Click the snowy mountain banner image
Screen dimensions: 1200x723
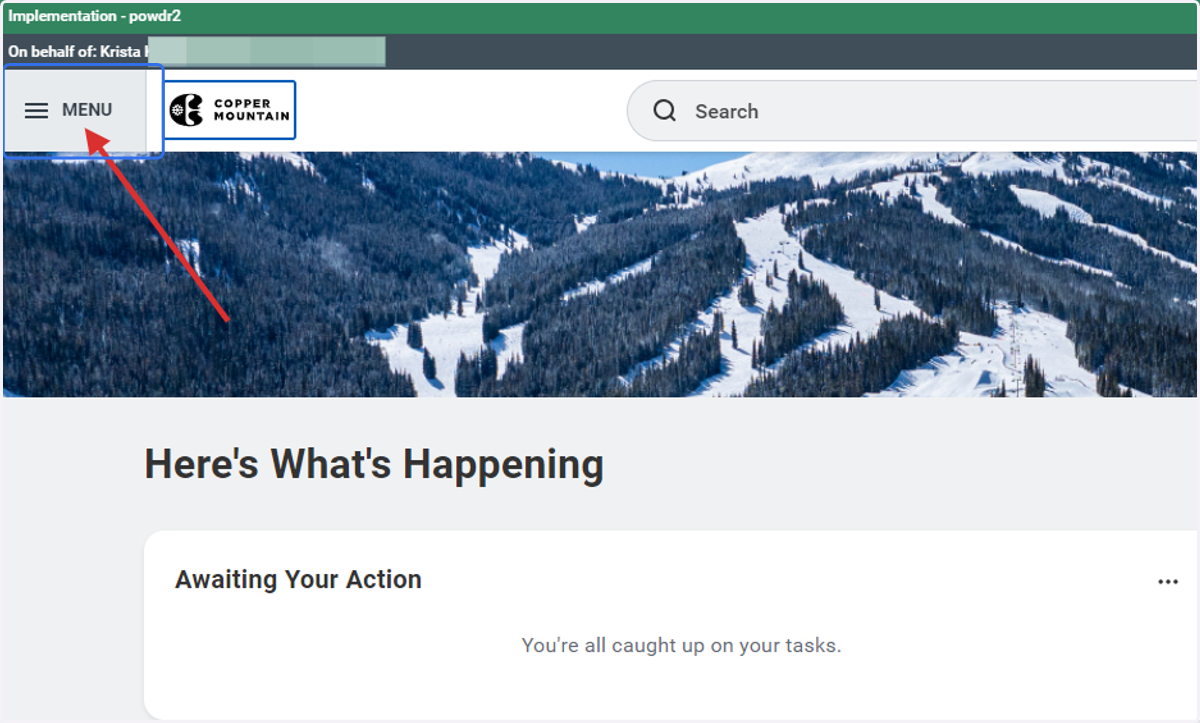[x=600, y=275]
